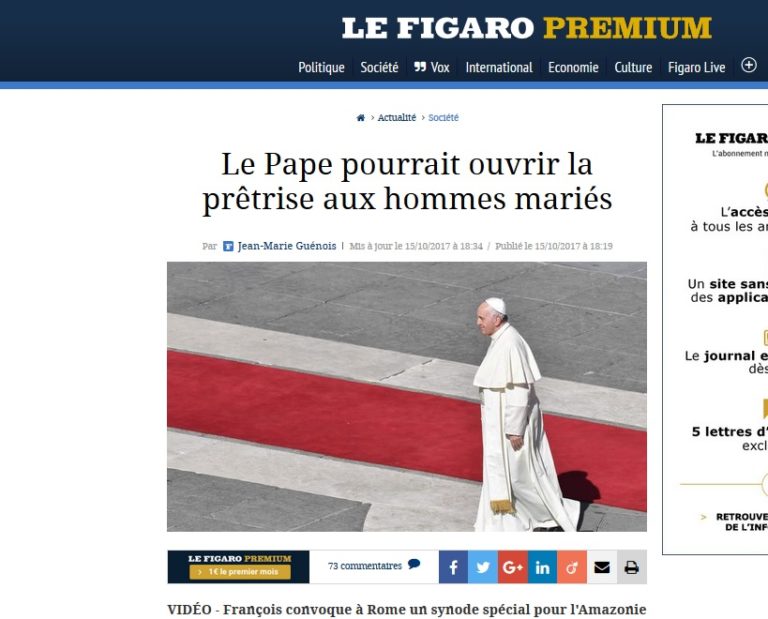Share the article on Facebook

coord(453,567)
